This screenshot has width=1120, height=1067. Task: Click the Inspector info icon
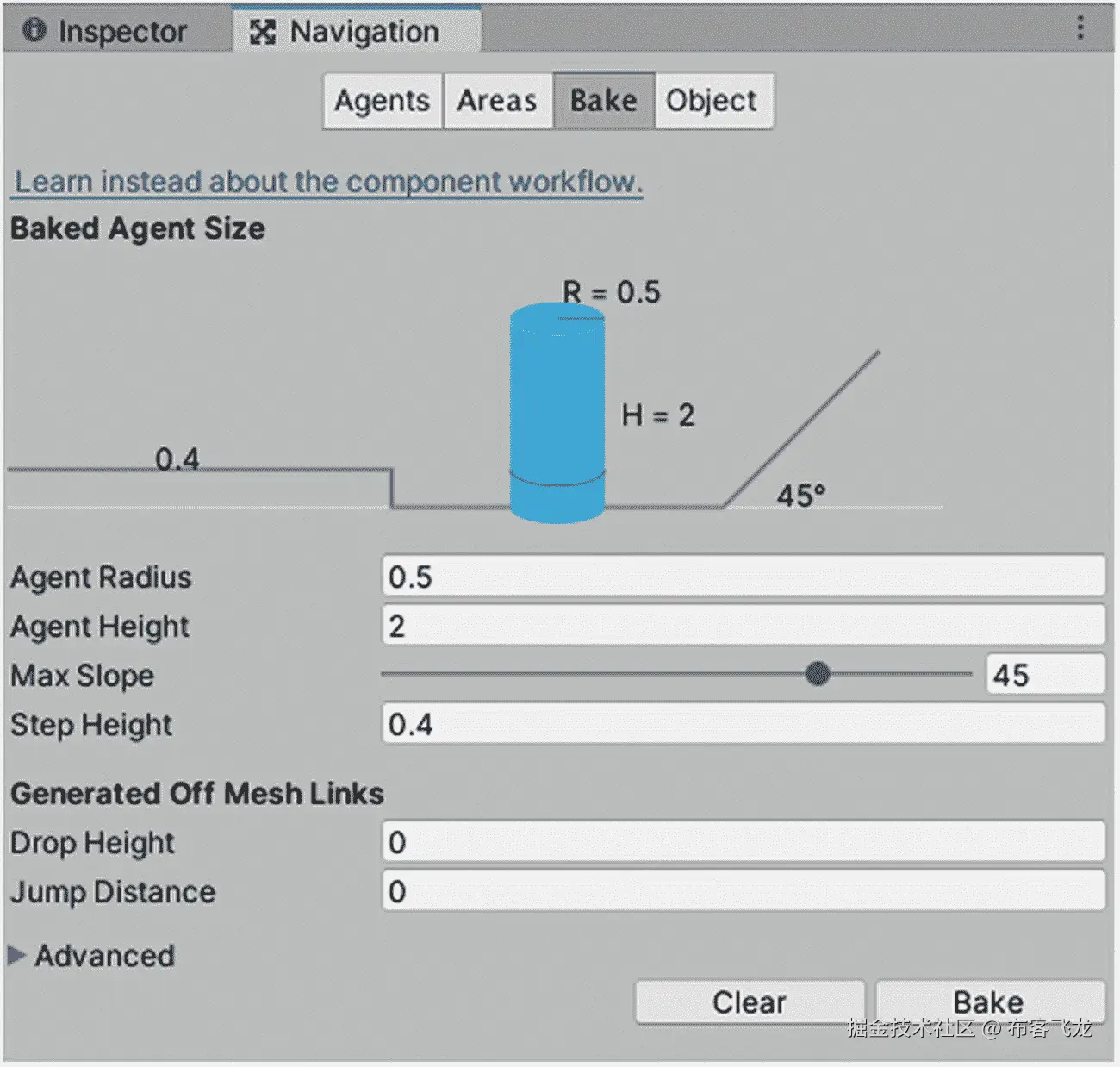[x=34, y=31]
